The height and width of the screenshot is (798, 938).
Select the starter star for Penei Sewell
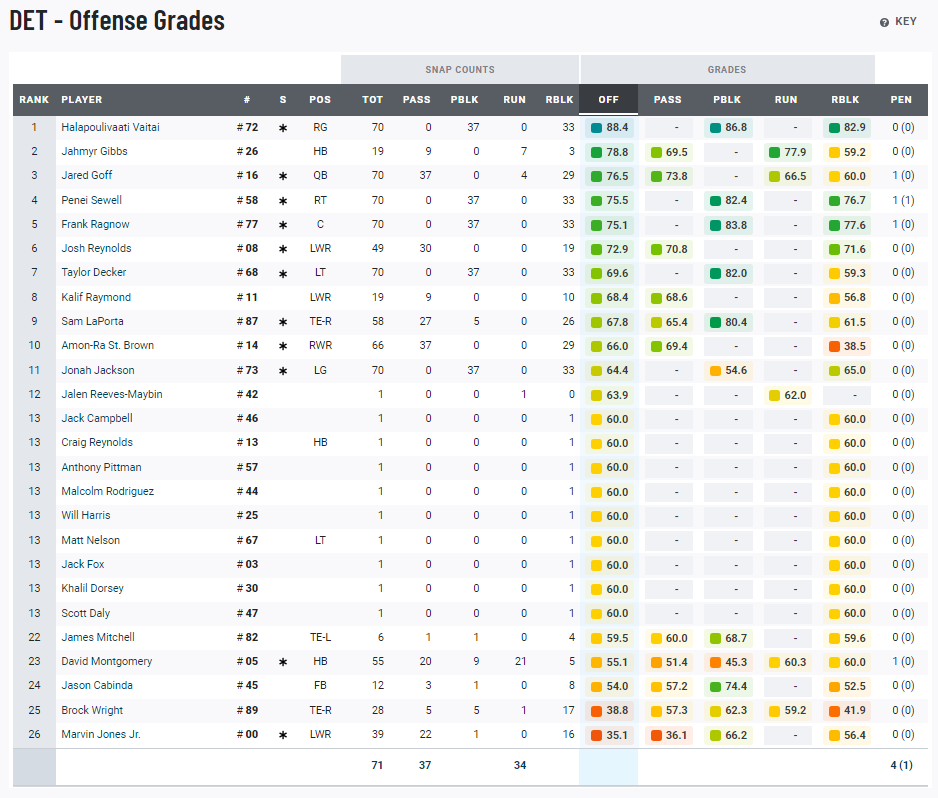pyautogui.click(x=283, y=200)
